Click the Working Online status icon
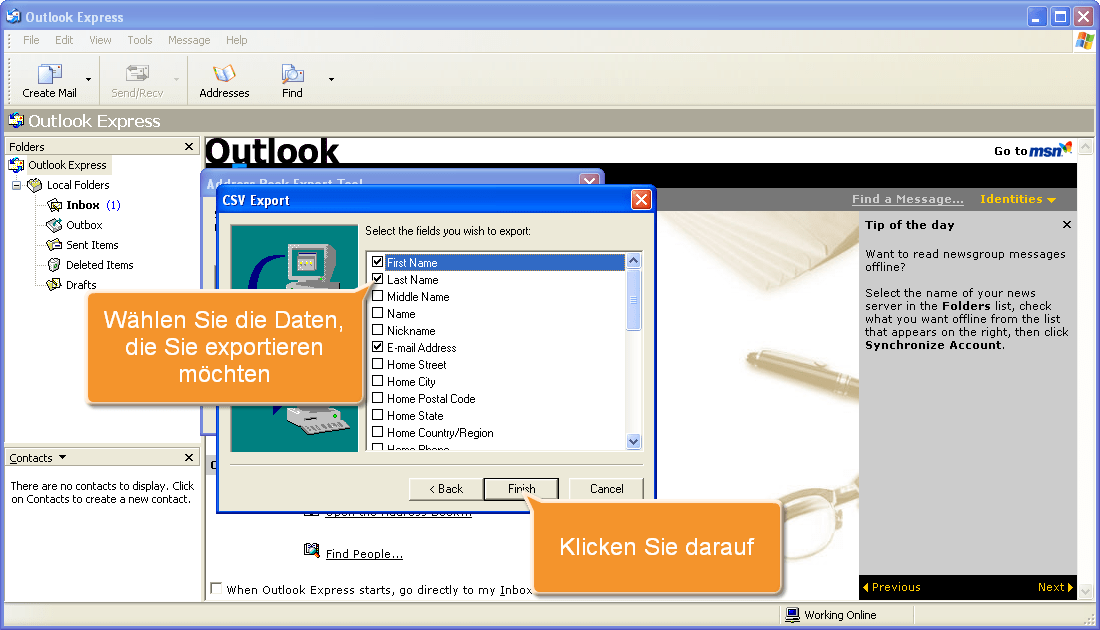The height and width of the screenshot is (630, 1100). 792,615
